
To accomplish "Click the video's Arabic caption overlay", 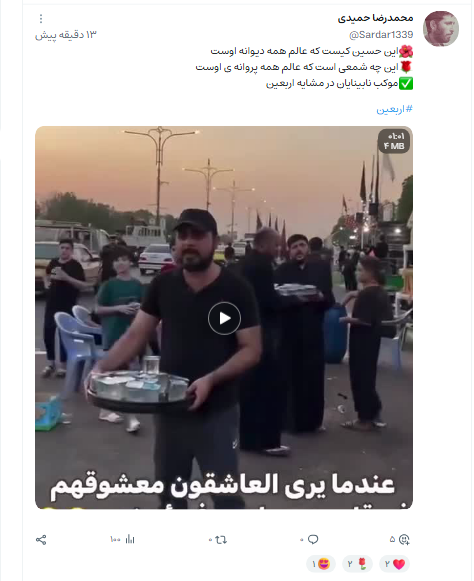I will click(x=222, y=485).
